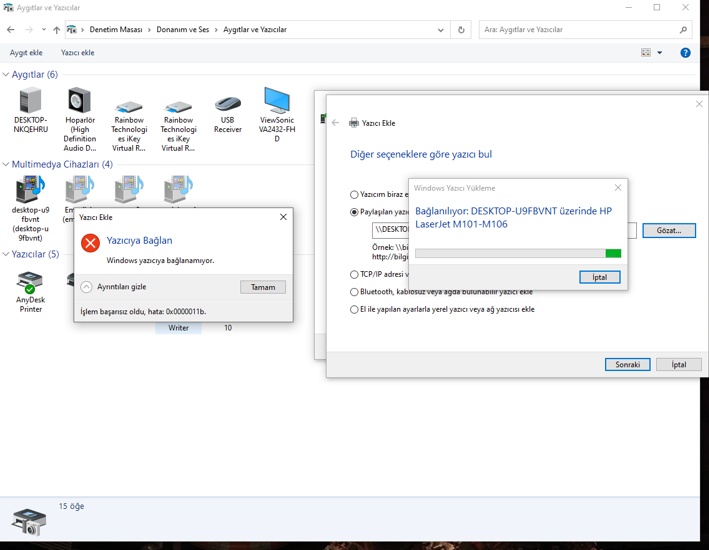The image size is (709, 550).
Task: Click the back arrow in the Yazıcı Ekle wizard
Action: coord(335,123)
